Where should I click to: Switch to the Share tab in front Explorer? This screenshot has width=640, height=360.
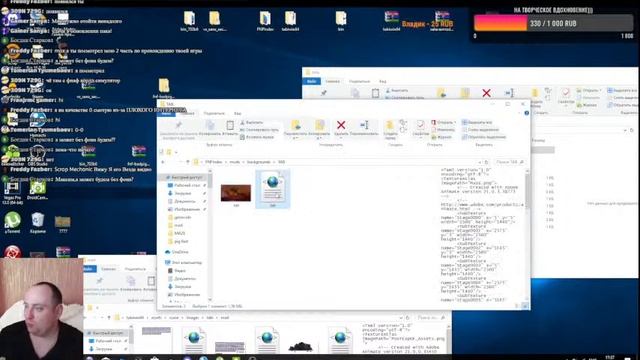click(214, 113)
